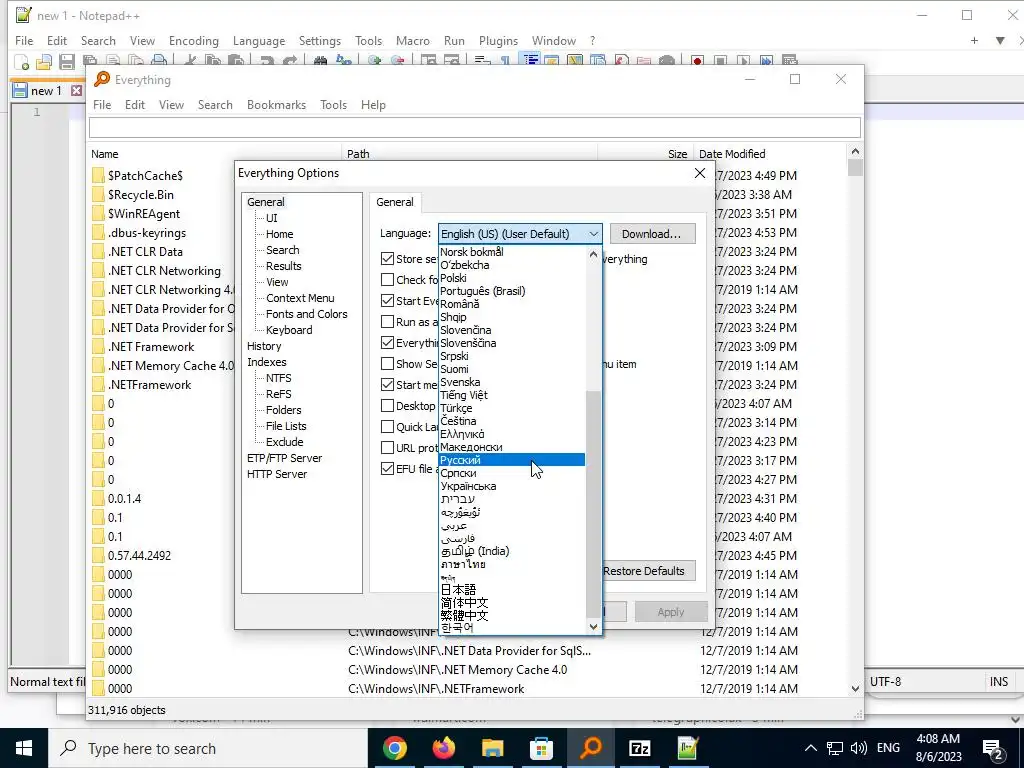Click the volume icon in the system tray

point(859,748)
